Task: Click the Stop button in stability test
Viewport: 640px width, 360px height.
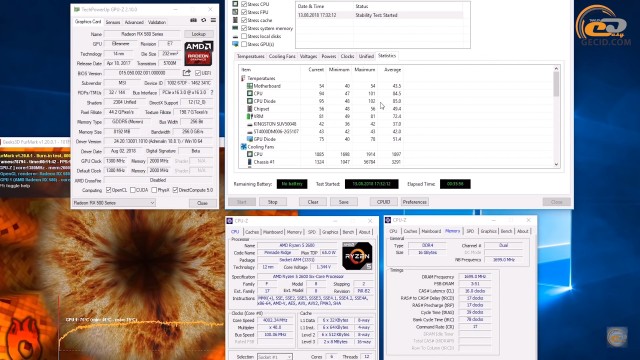Action: pyautogui.click(x=273, y=202)
